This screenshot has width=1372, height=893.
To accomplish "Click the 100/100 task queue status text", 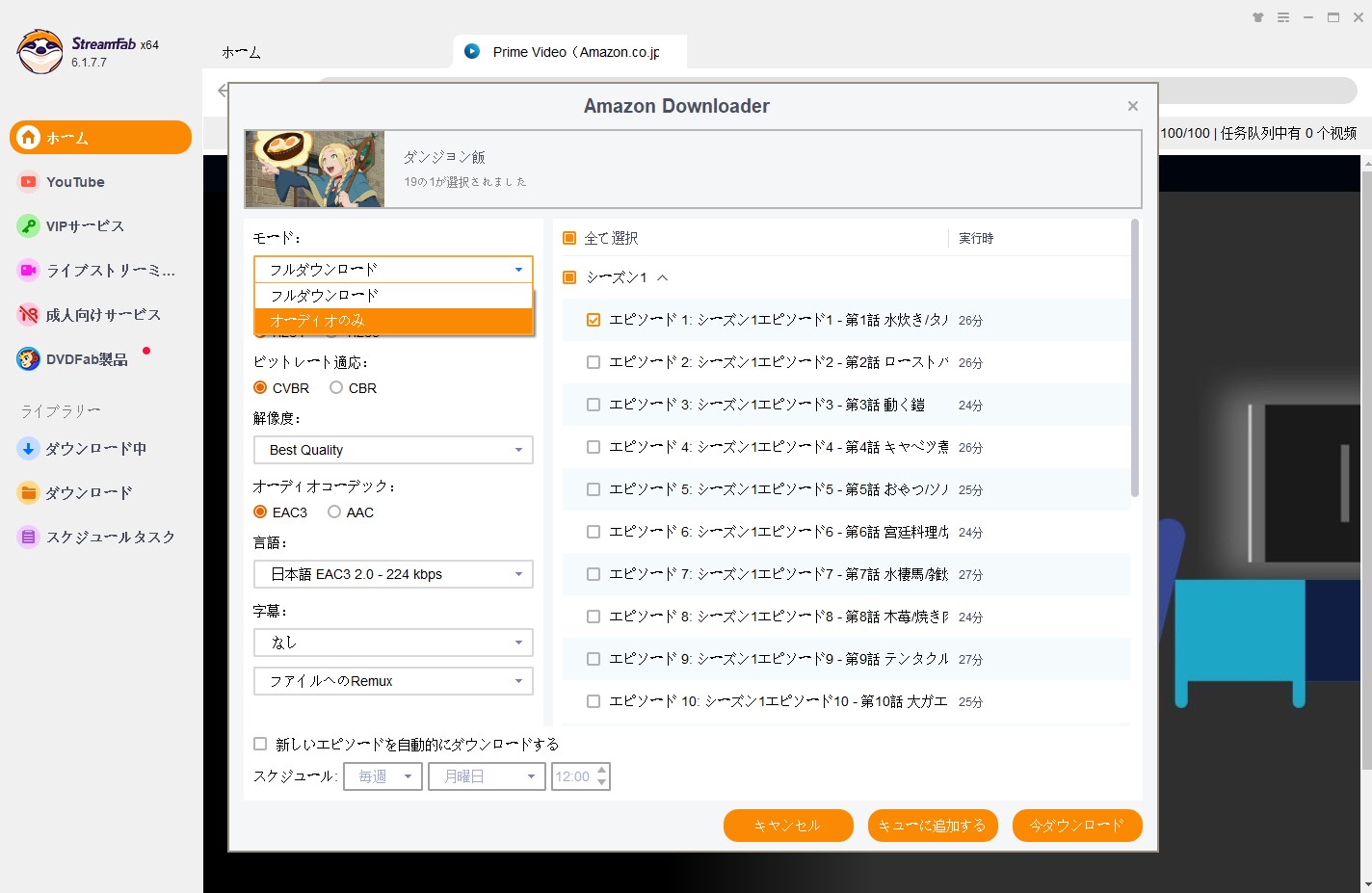I will coord(1258,133).
